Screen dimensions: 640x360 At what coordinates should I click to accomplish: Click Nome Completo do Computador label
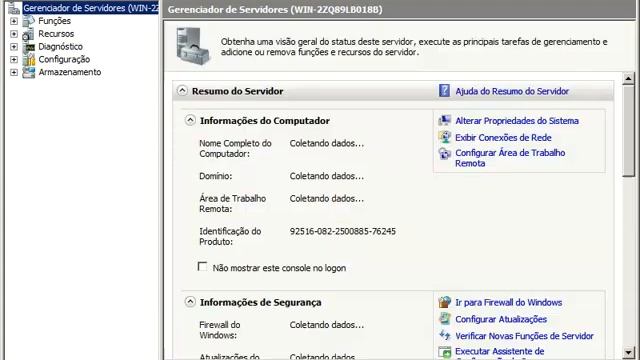pos(235,149)
